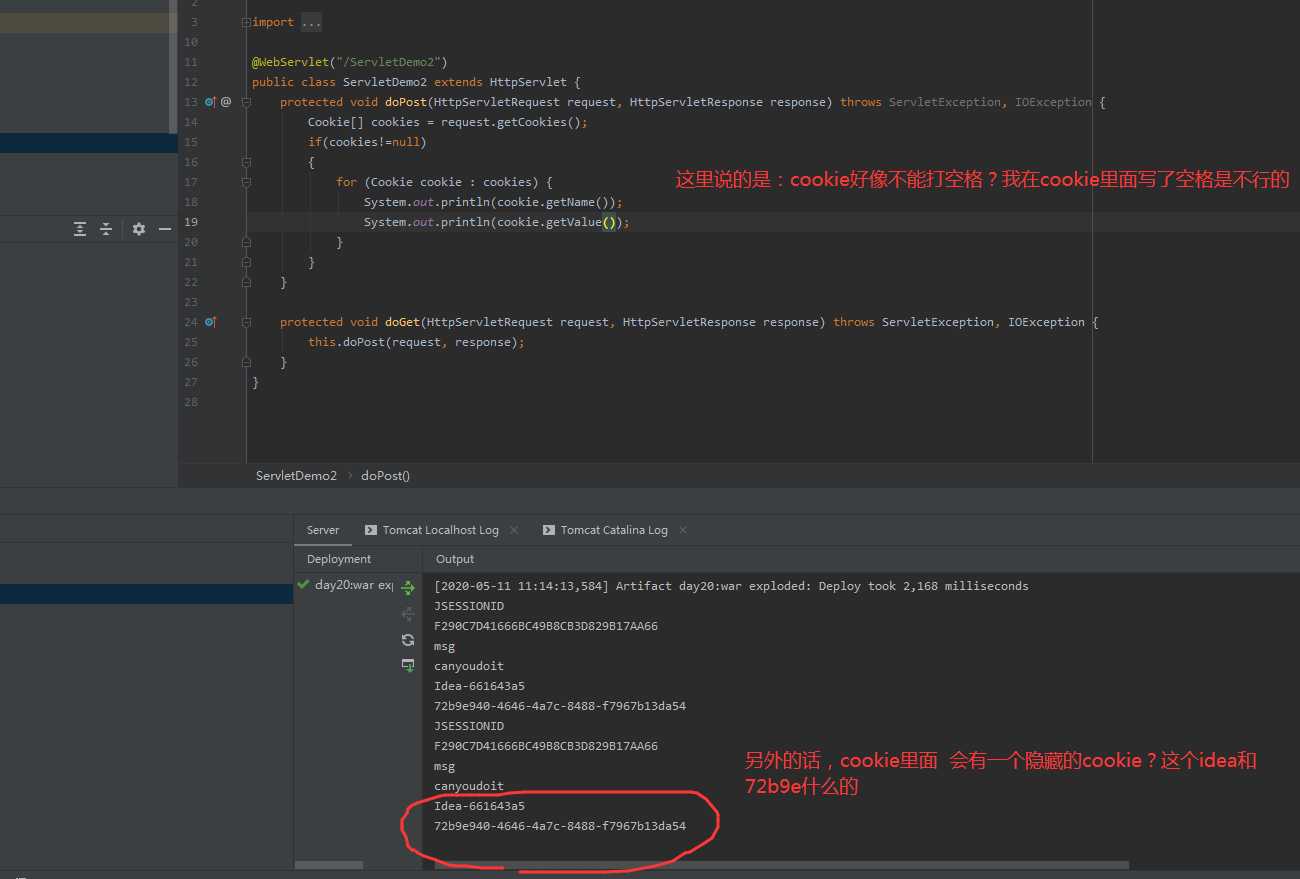Click the fold end marker on line 22
The height and width of the screenshot is (879, 1300).
(x=246, y=282)
